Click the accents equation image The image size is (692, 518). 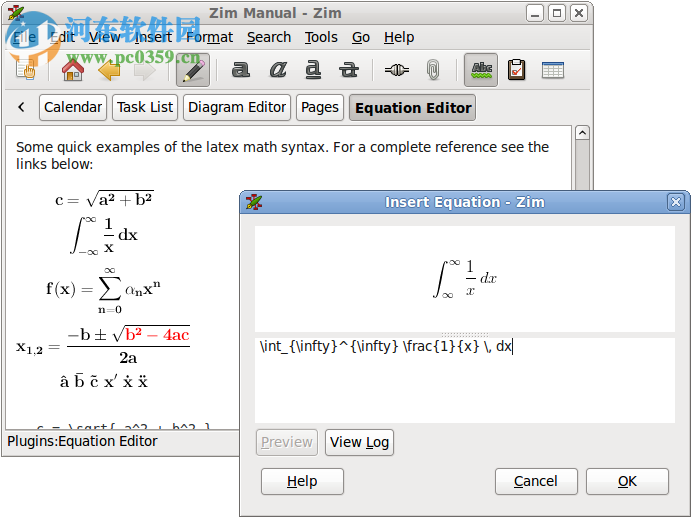[104, 380]
